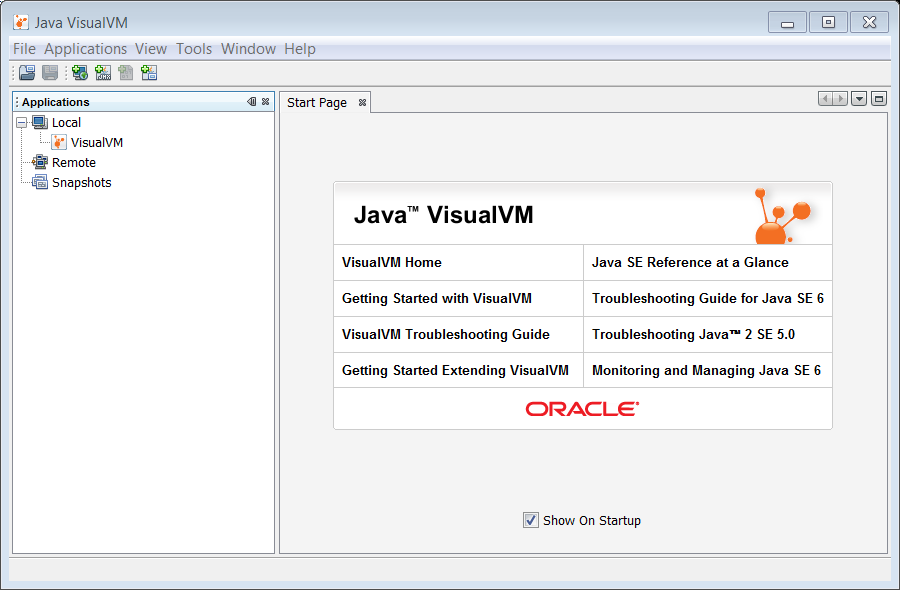Image resolution: width=900 pixels, height=590 pixels.
Task: Select the Local tree label
Action: 67,122
